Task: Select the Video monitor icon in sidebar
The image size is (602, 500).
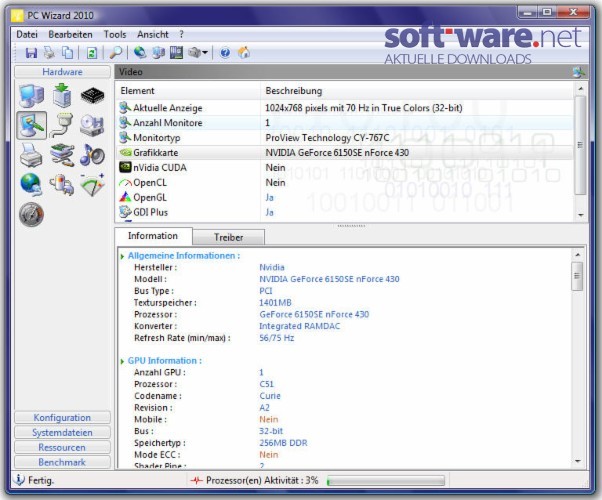Action: click(x=31, y=126)
